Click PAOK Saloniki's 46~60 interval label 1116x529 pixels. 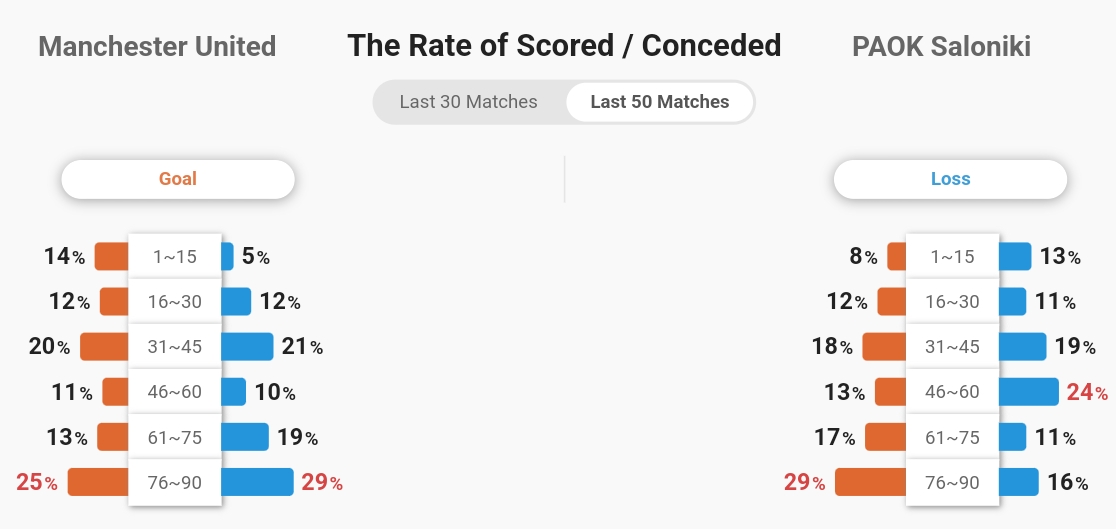click(952, 392)
